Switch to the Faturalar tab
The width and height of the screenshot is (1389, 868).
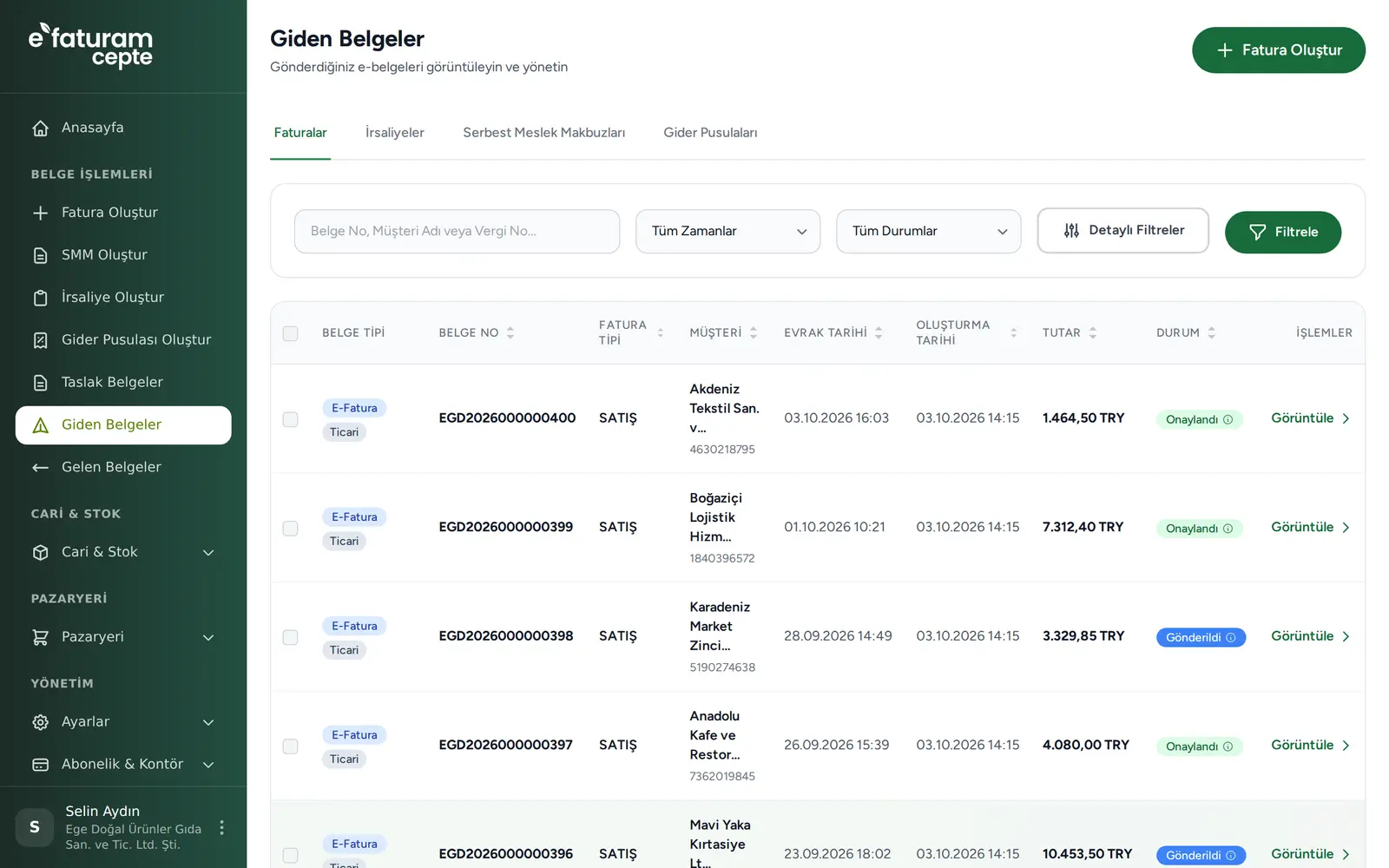coord(300,133)
